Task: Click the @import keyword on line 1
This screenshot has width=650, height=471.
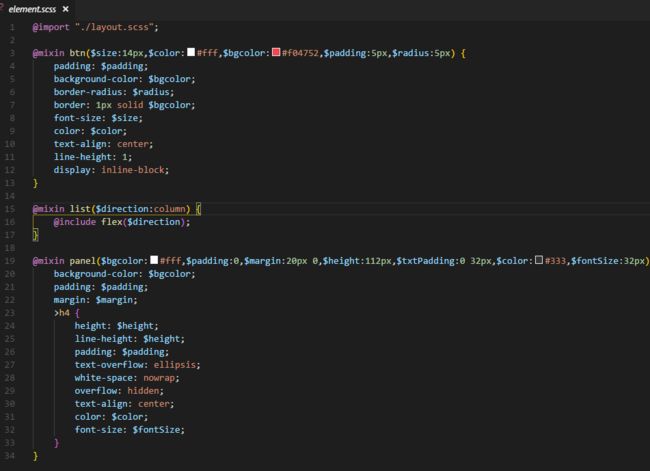Action: click(51, 27)
